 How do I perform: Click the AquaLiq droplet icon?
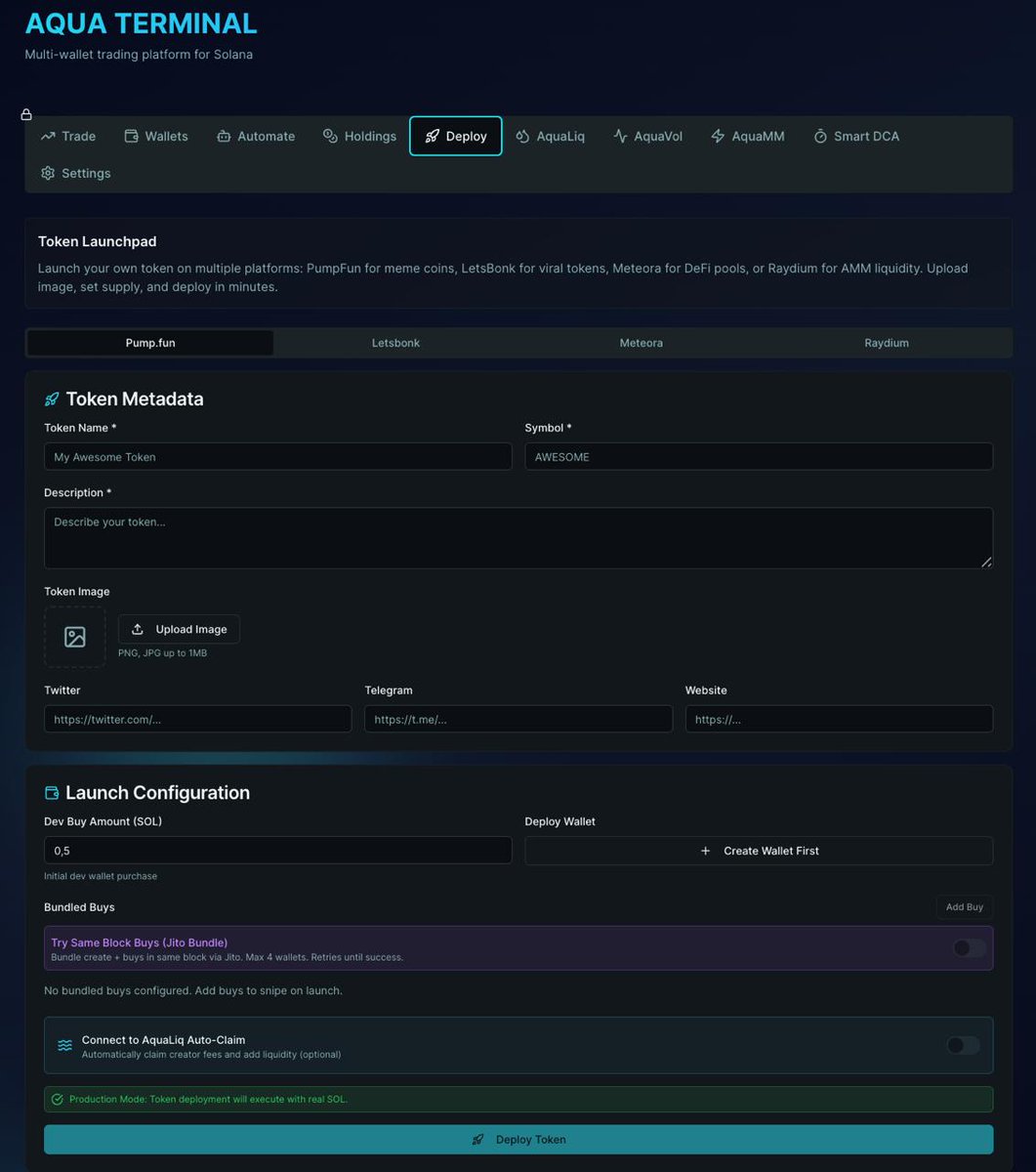coord(522,136)
